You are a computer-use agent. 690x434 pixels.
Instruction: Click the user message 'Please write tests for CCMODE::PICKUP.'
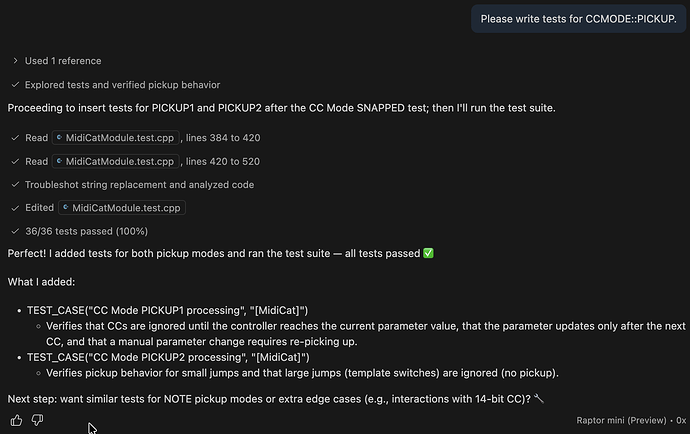578,19
